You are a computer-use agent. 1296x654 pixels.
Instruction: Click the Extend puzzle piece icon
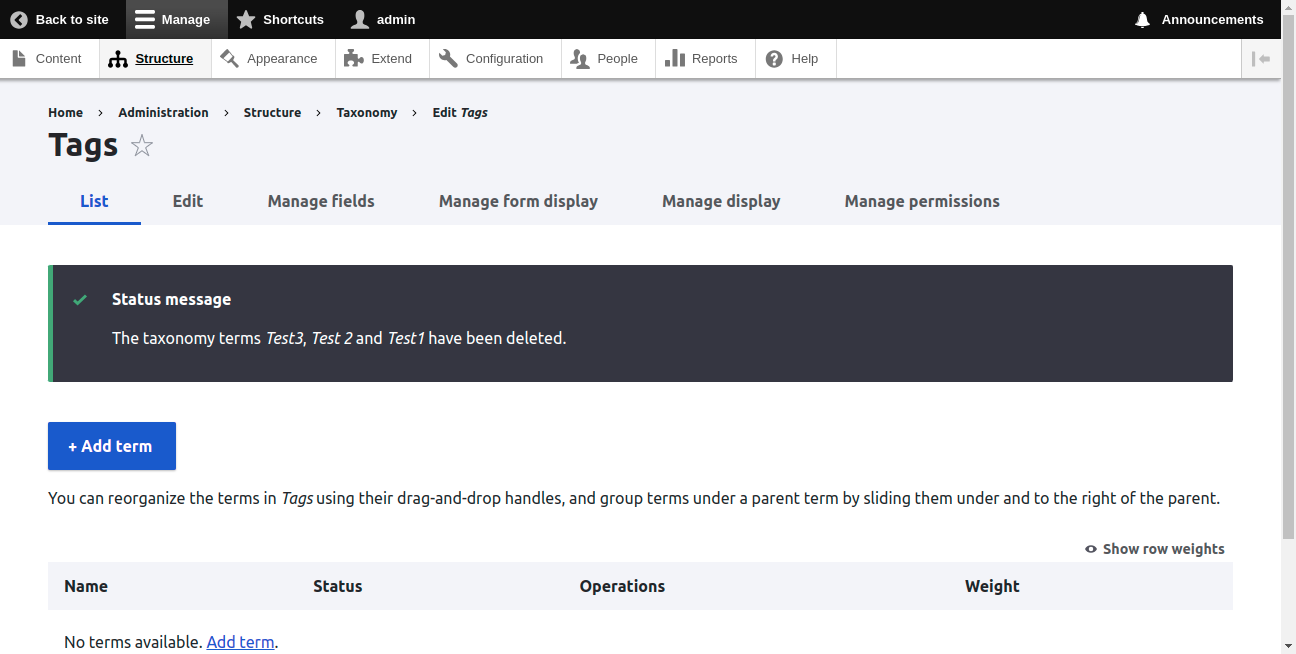tap(353, 59)
